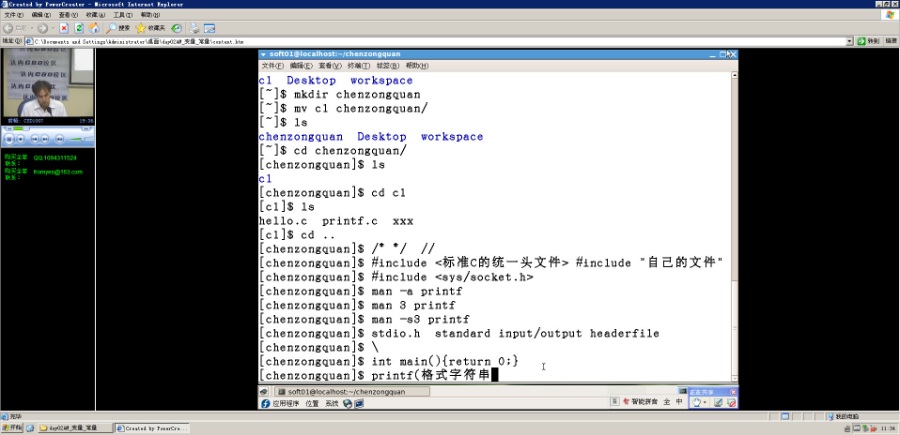This screenshot has width=900, height=435.
Task: Open terminal View (查看) menu
Action: pos(330,66)
